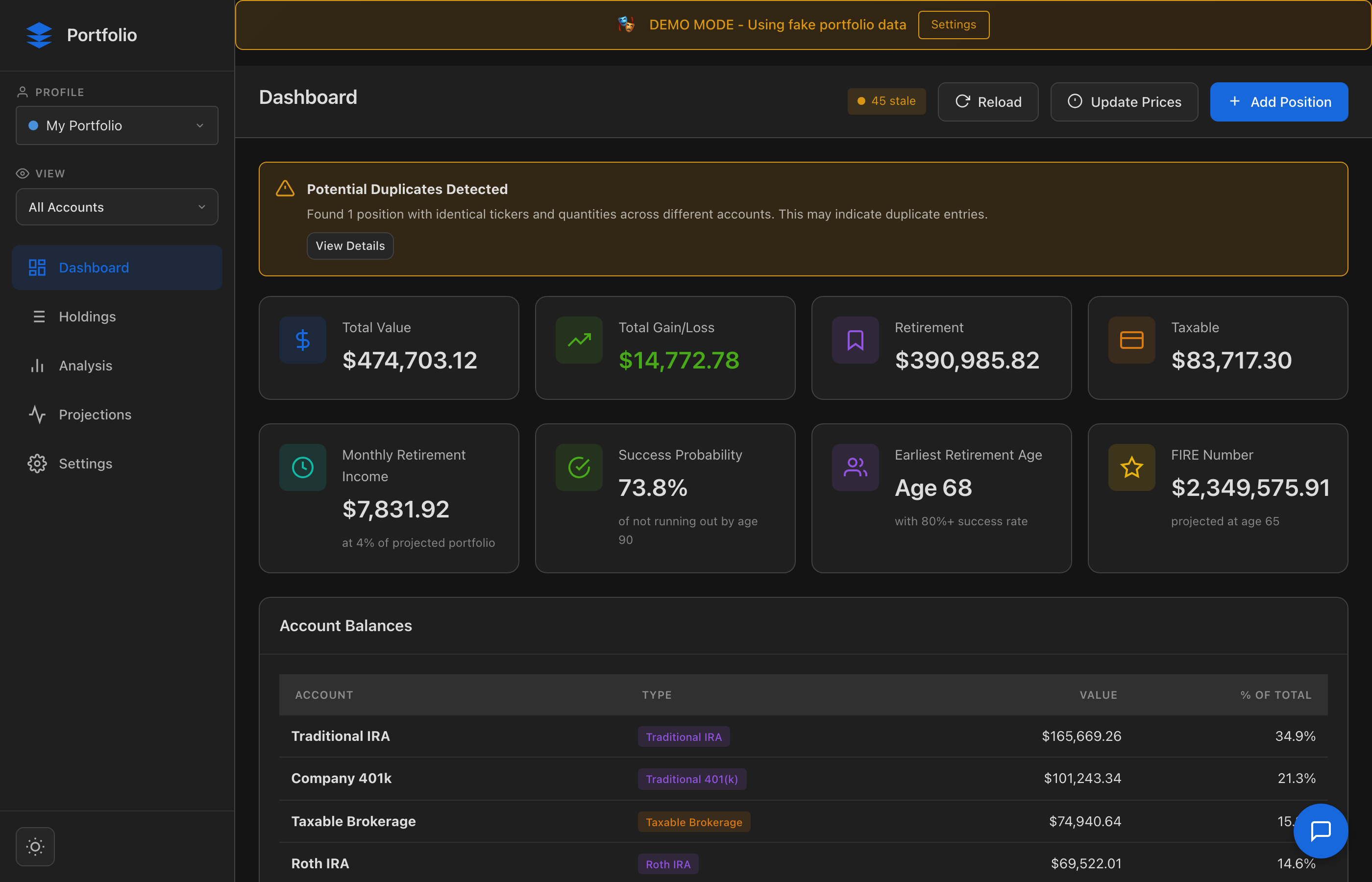This screenshot has height=882, width=1372.
Task: Click the Analysis bar chart icon
Action: coord(37,366)
